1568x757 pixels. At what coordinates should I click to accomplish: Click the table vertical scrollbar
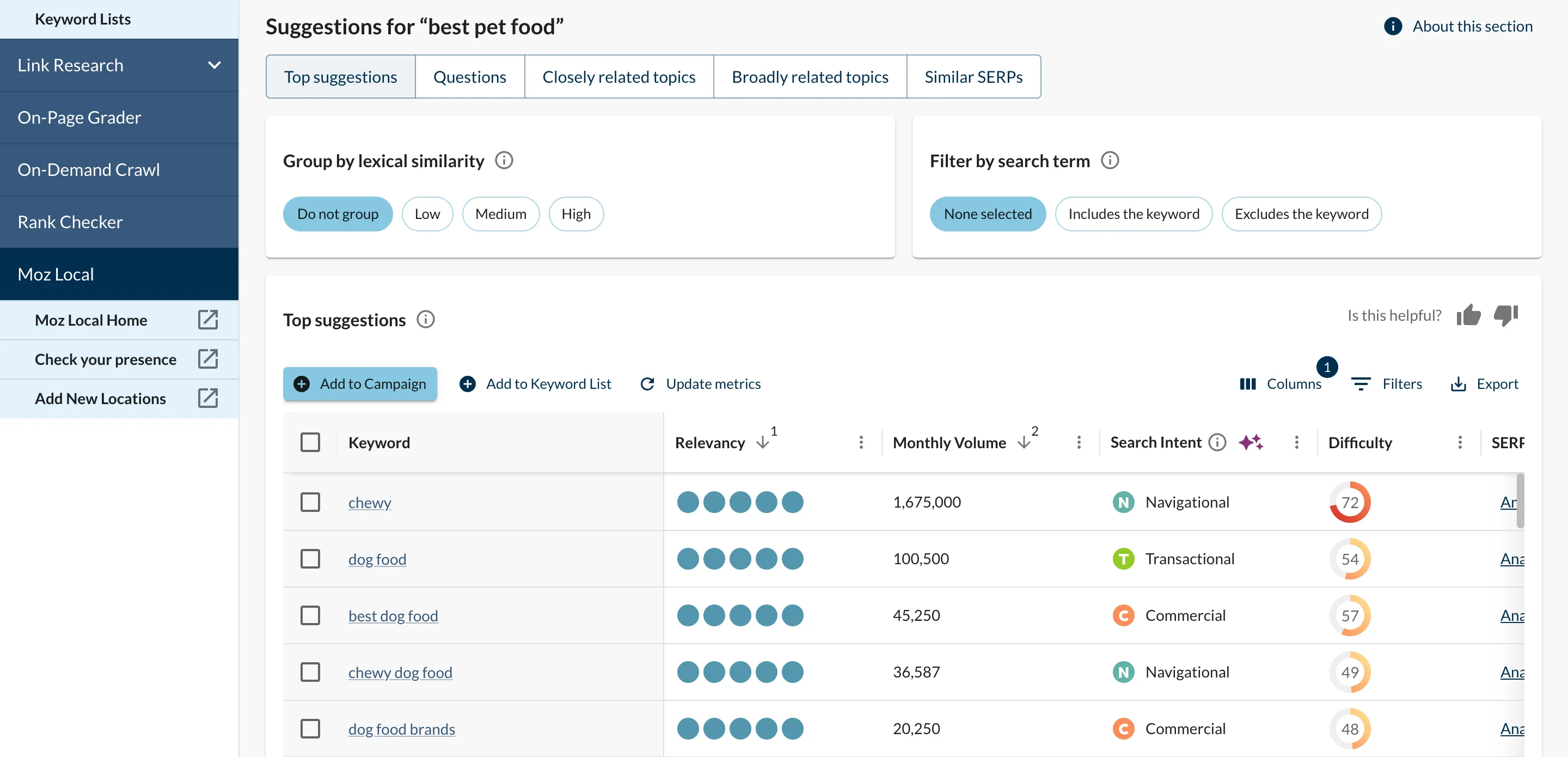(x=1520, y=500)
